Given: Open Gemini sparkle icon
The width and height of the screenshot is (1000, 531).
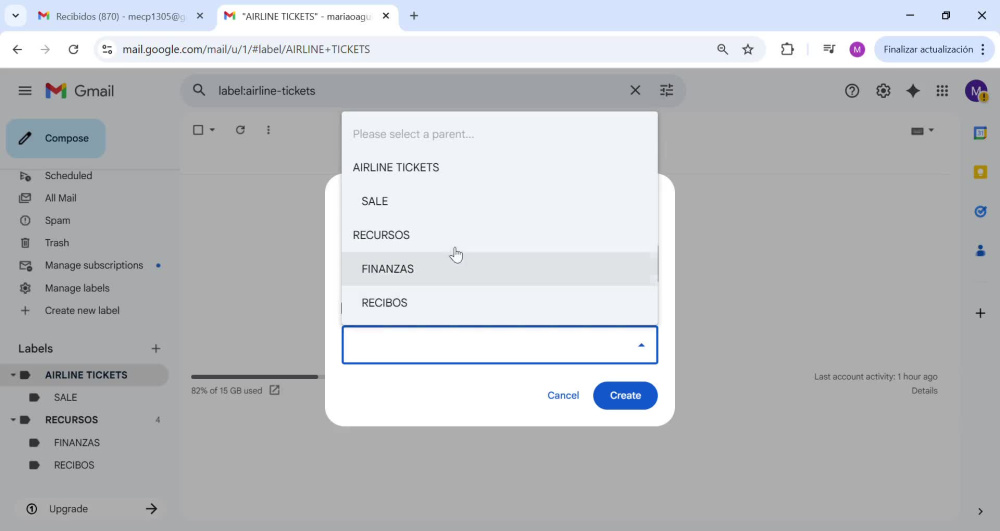Looking at the screenshot, I should pos(913,91).
